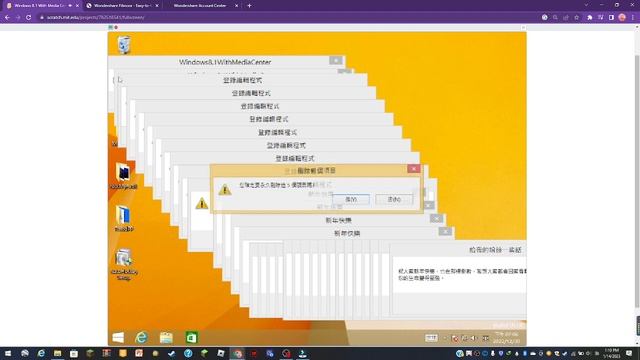
Task: Click the red stop sign icon
Action: point(116,27)
